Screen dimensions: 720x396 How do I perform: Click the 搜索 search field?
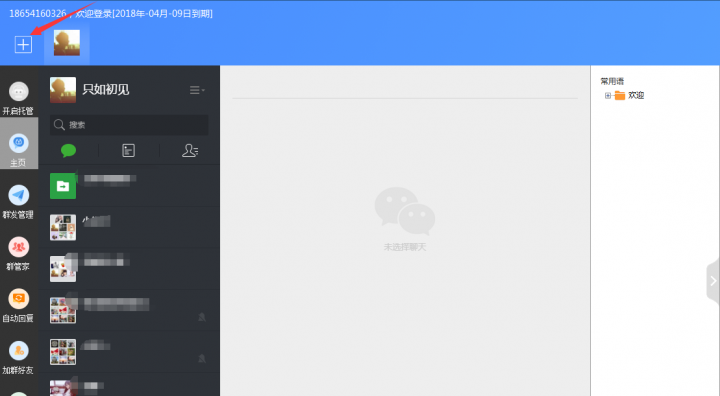coord(129,124)
